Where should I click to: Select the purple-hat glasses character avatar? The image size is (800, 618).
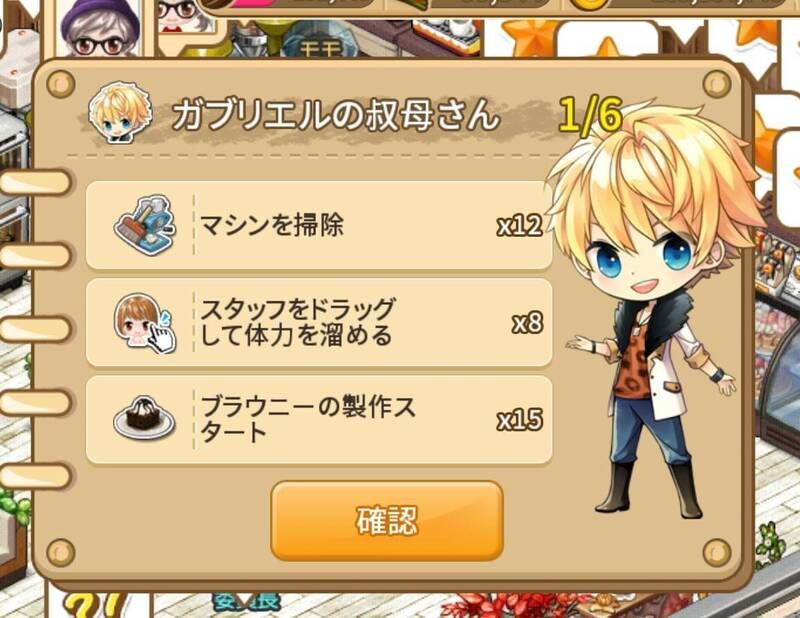click(99, 27)
